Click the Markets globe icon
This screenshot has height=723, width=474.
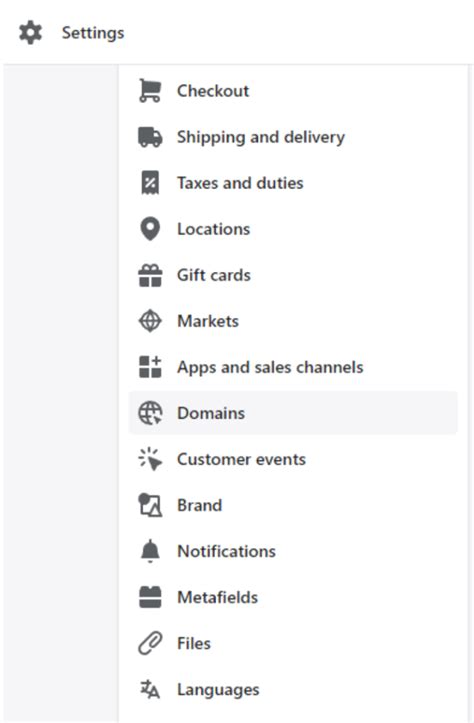[150, 321]
